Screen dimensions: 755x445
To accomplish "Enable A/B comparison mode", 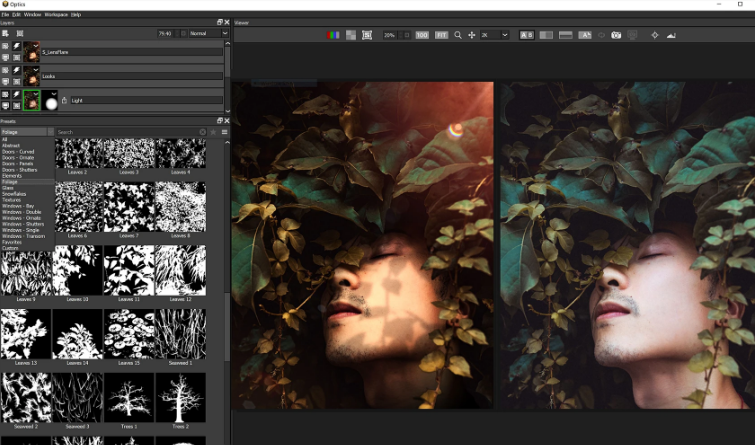I will pos(527,35).
